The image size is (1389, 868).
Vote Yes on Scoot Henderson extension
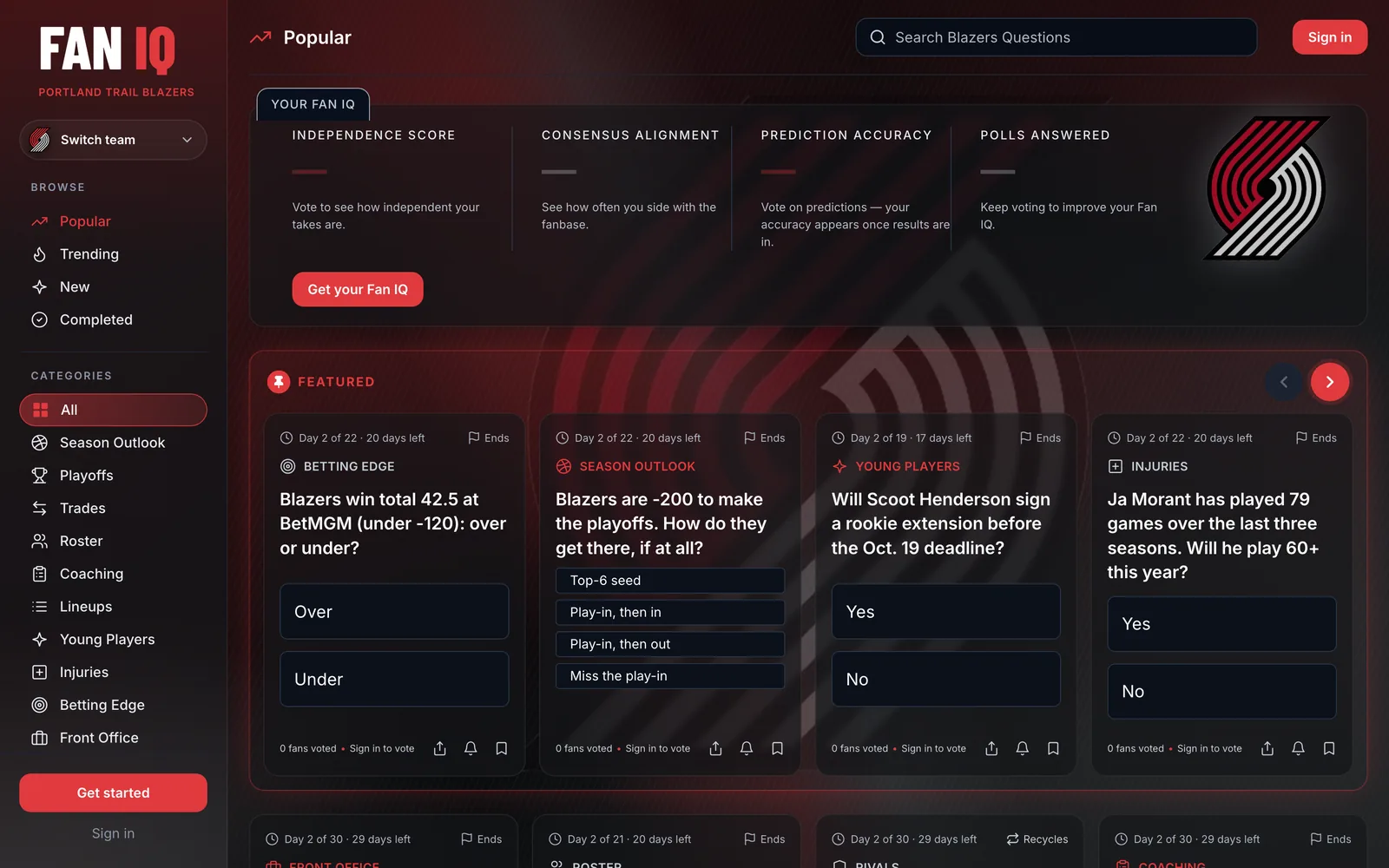(x=946, y=612)
